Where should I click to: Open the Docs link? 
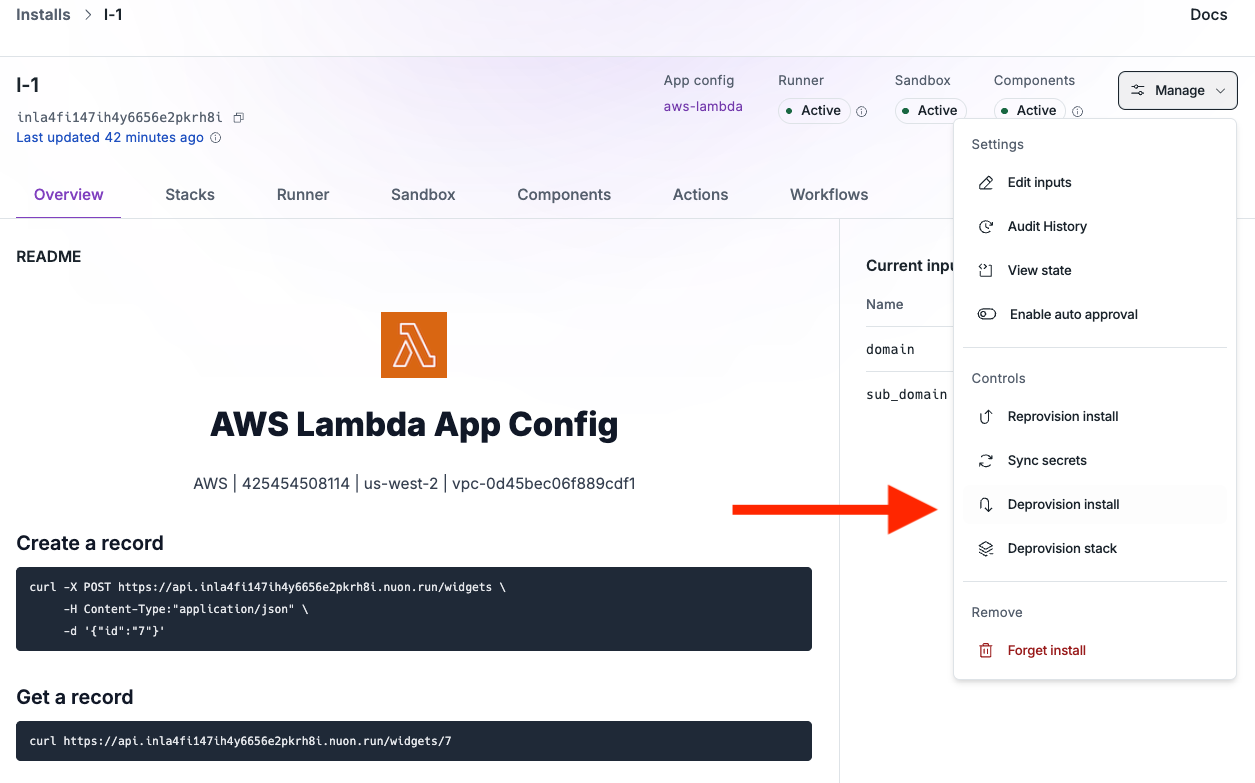(1208, 15)
